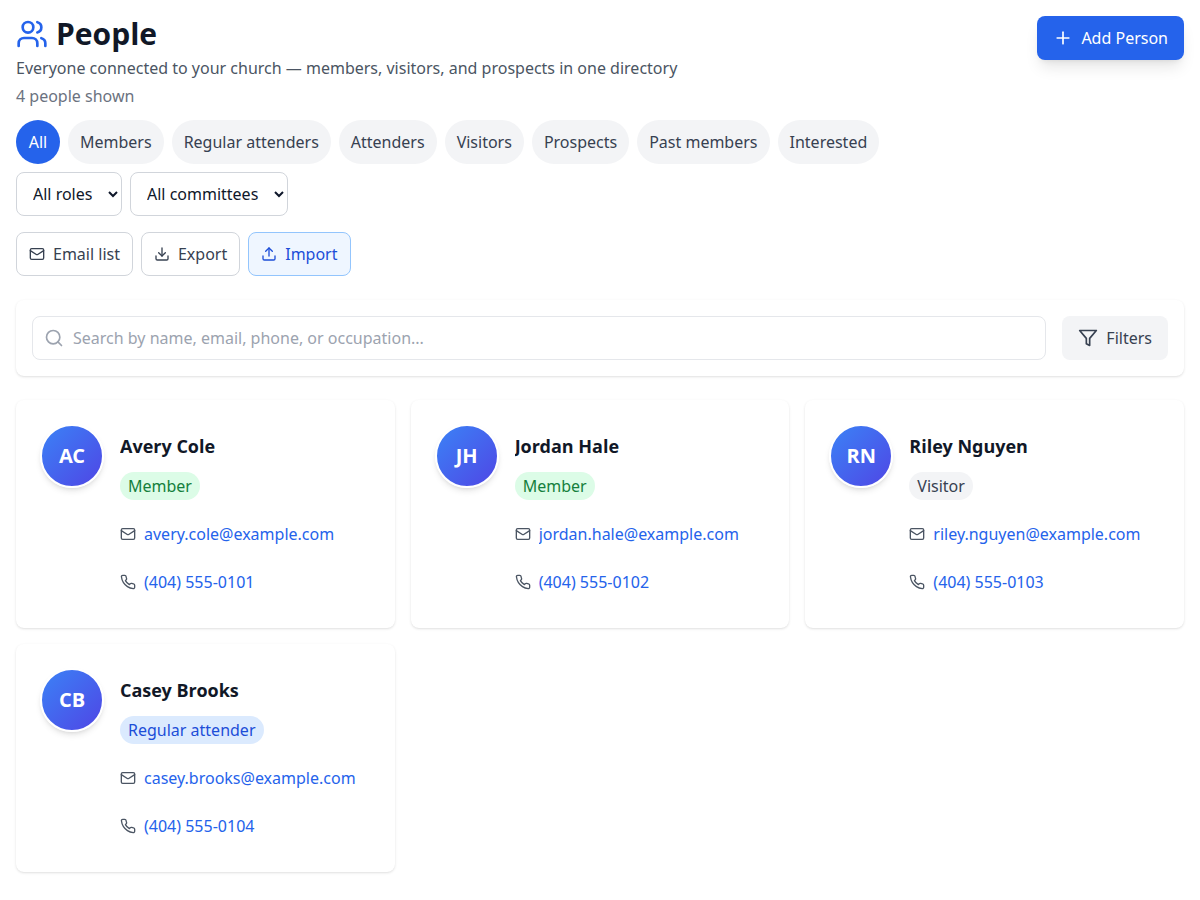Switch to the Attenders filter

(388, 142)
